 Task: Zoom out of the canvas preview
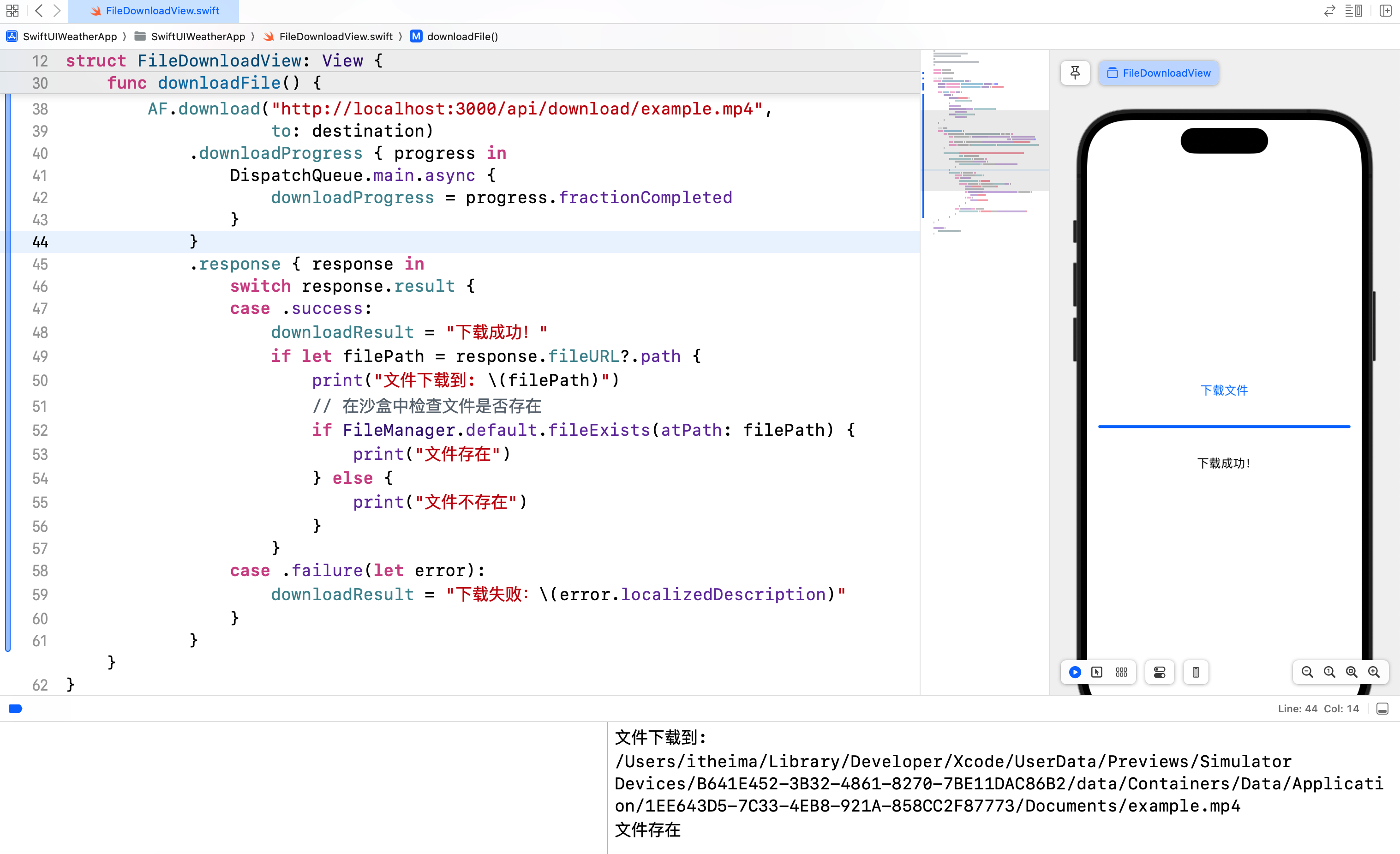pos(1307,672)
